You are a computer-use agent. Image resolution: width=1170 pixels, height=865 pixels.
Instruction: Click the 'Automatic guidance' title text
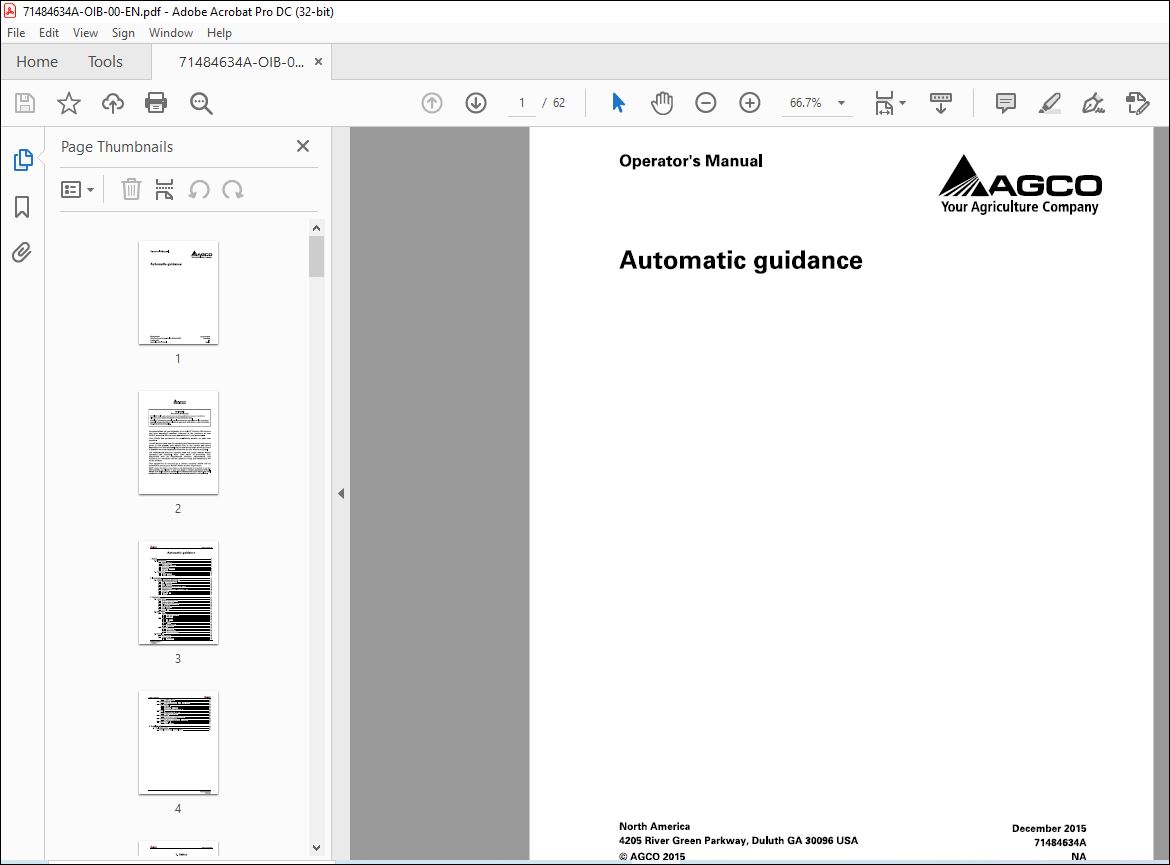coord(740,260)
